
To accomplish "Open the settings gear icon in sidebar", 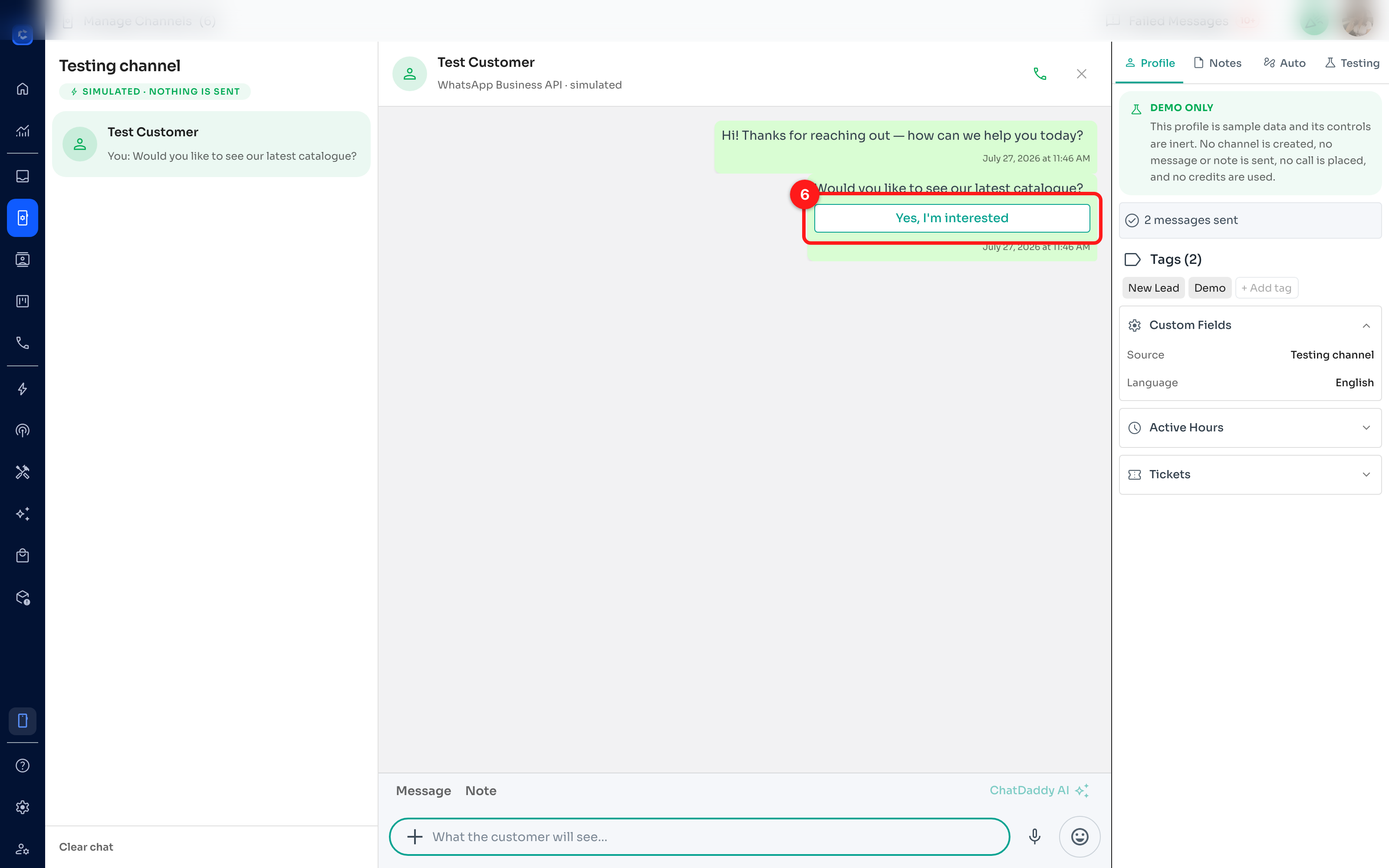I will (23, 807).
